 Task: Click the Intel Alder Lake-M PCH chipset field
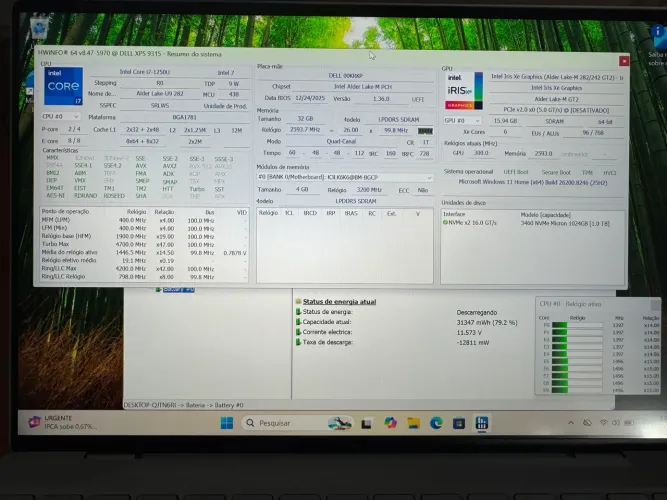coord(362,87)
